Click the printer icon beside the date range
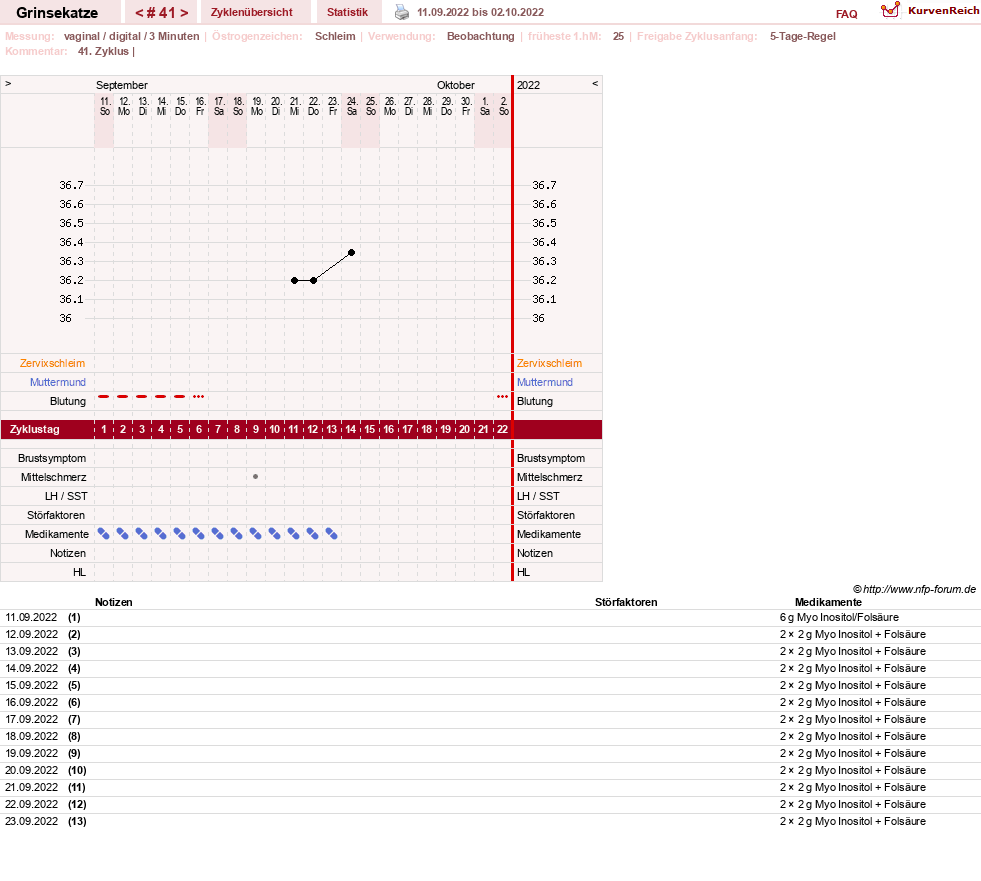 402,12
